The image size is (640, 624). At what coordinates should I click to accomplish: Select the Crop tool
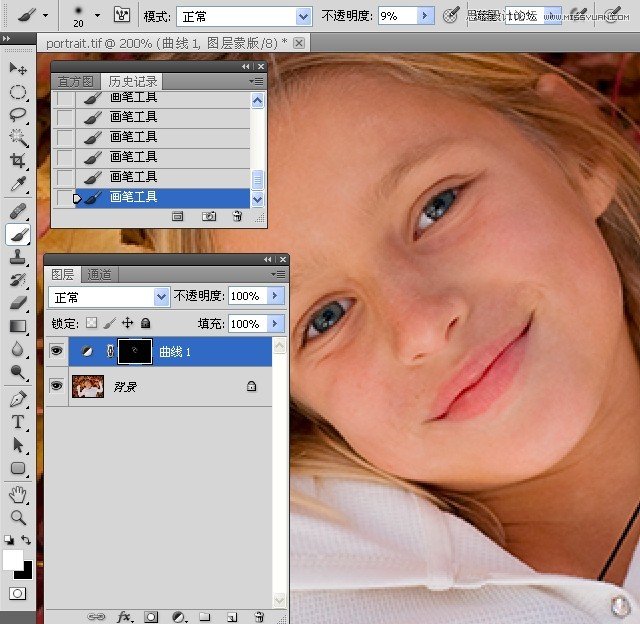(x=18, y=162)
